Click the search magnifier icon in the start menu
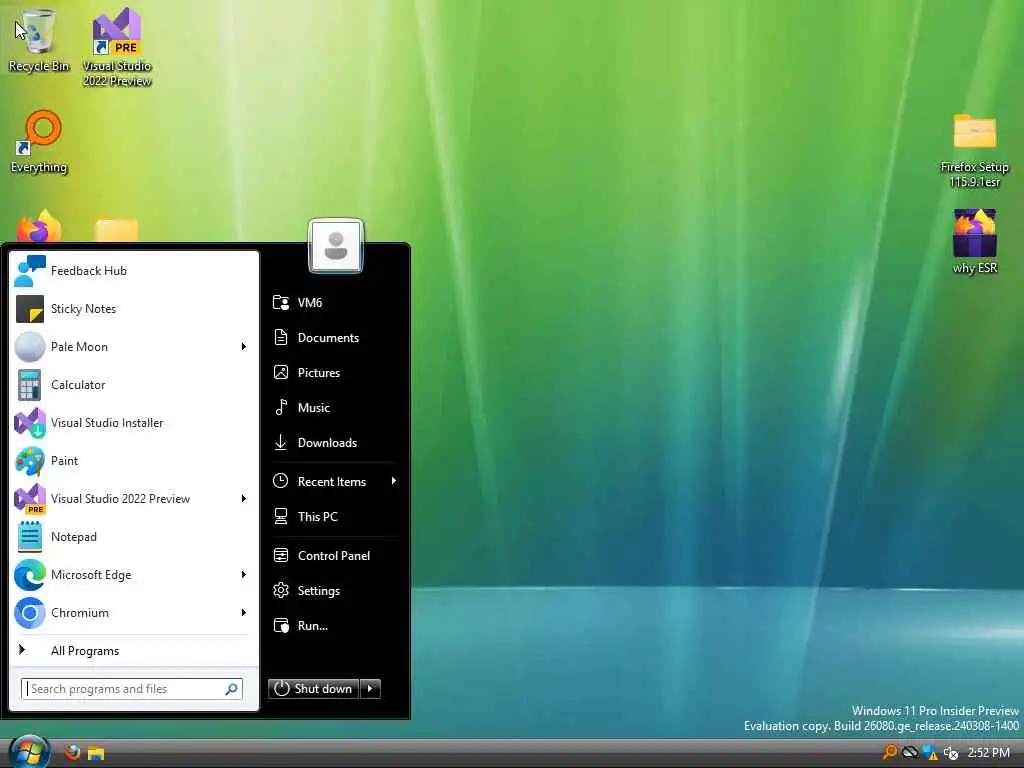The width and height of the screenshot is (1024, 768). 232,689
